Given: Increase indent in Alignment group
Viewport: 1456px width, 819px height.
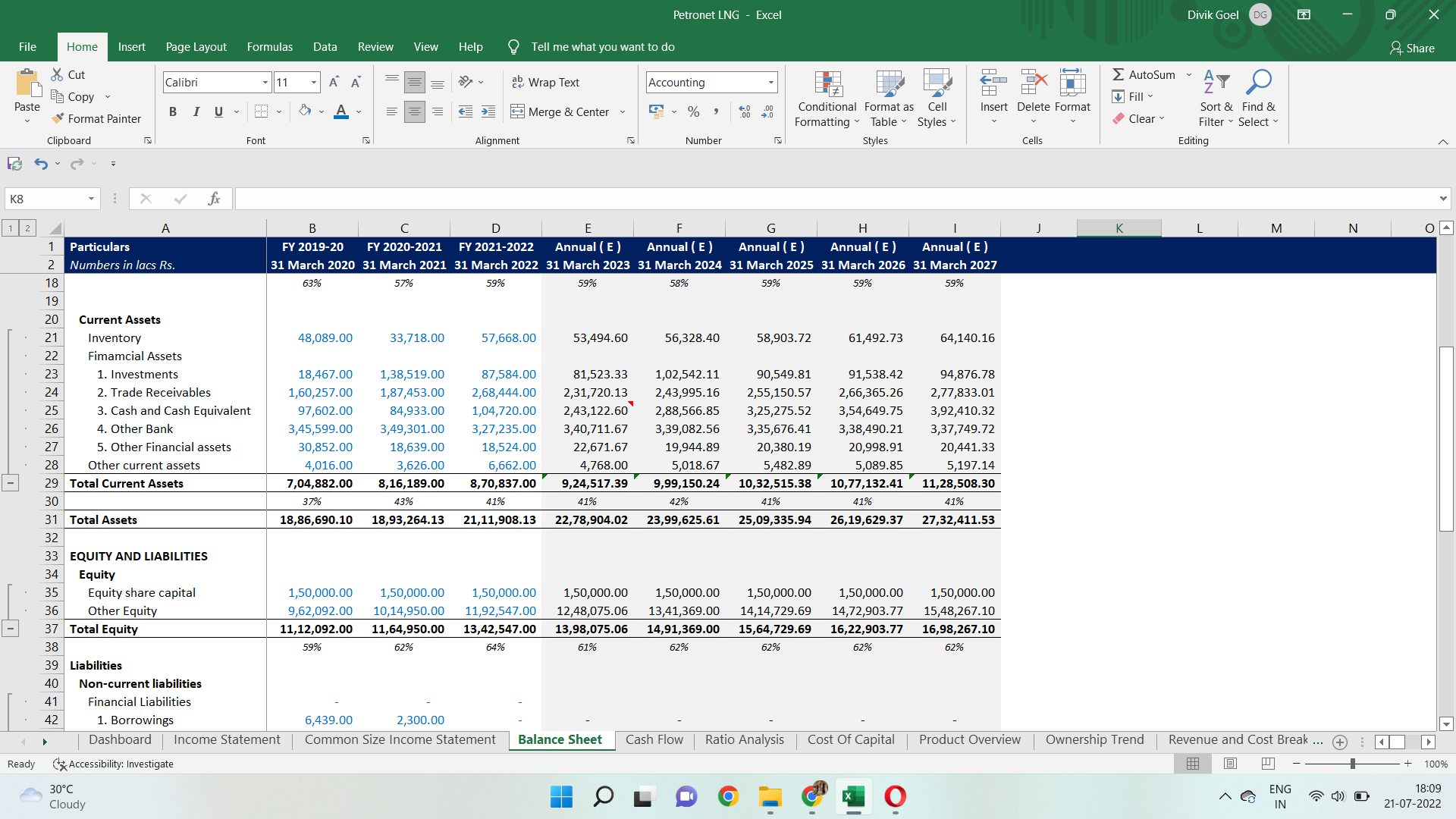Looking at the screenshot, I should tap(488, 111).
